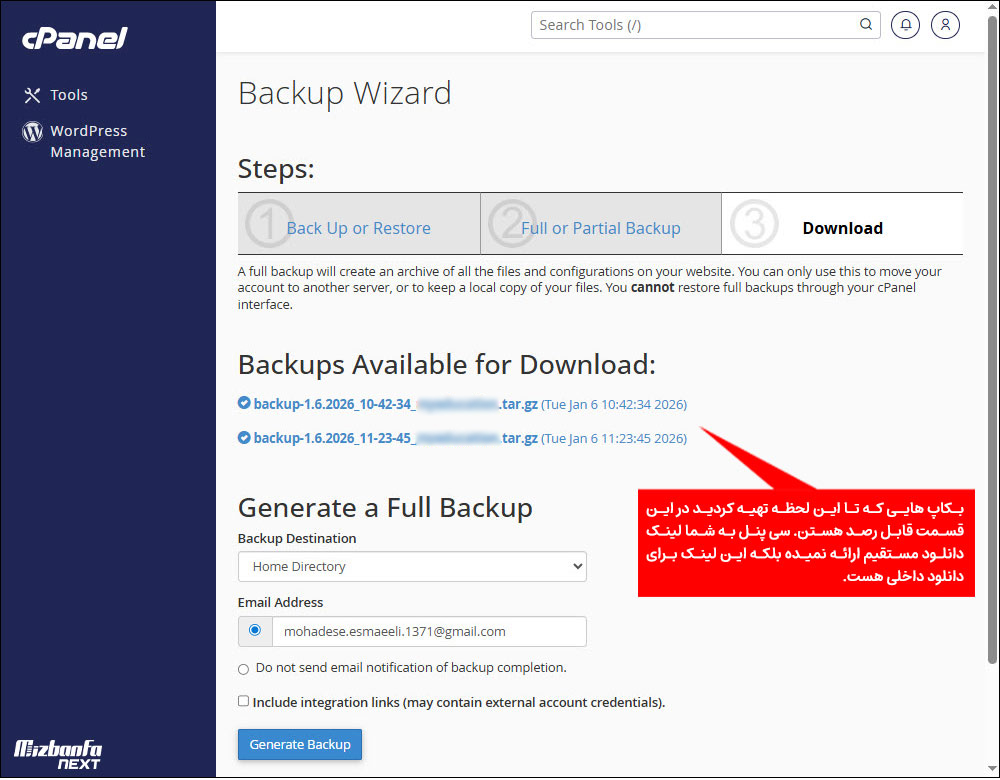
Task: Go to Full or Partial Backup step
Action: (600, 228)
